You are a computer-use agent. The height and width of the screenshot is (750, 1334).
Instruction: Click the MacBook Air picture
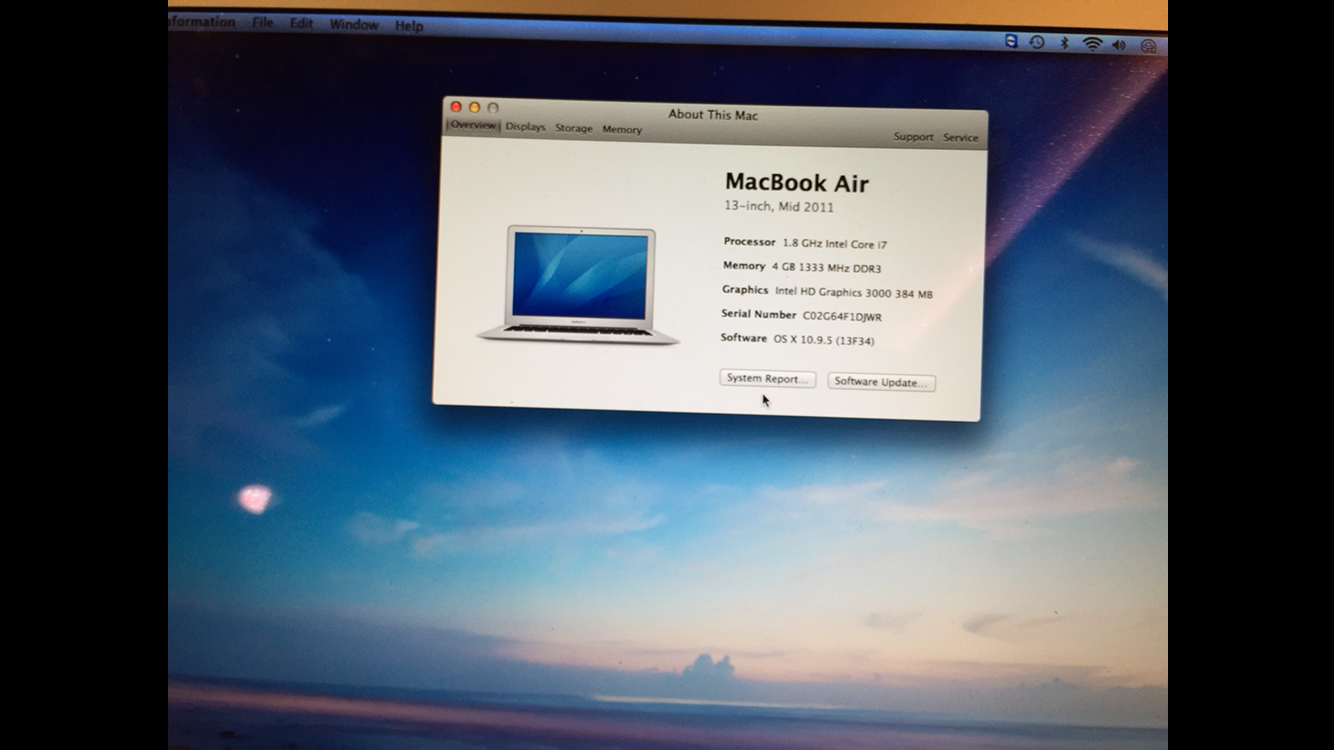pos(579,286)
